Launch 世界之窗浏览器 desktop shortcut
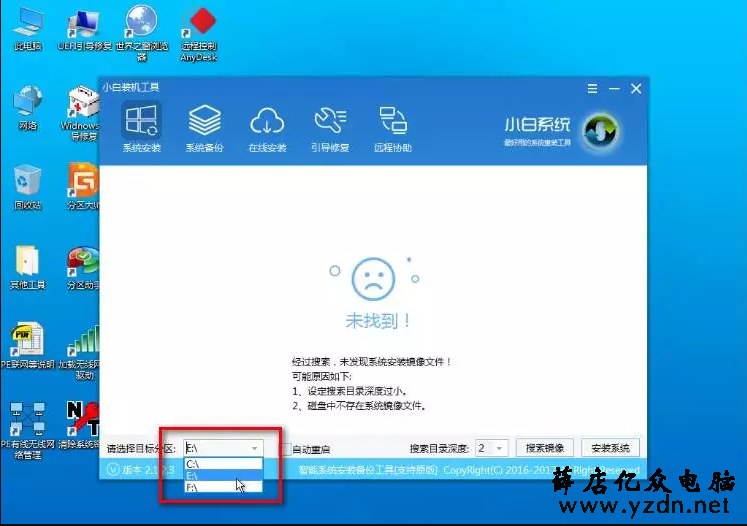The height and width of the screenshot is (526, 747). tap(141, 33)
